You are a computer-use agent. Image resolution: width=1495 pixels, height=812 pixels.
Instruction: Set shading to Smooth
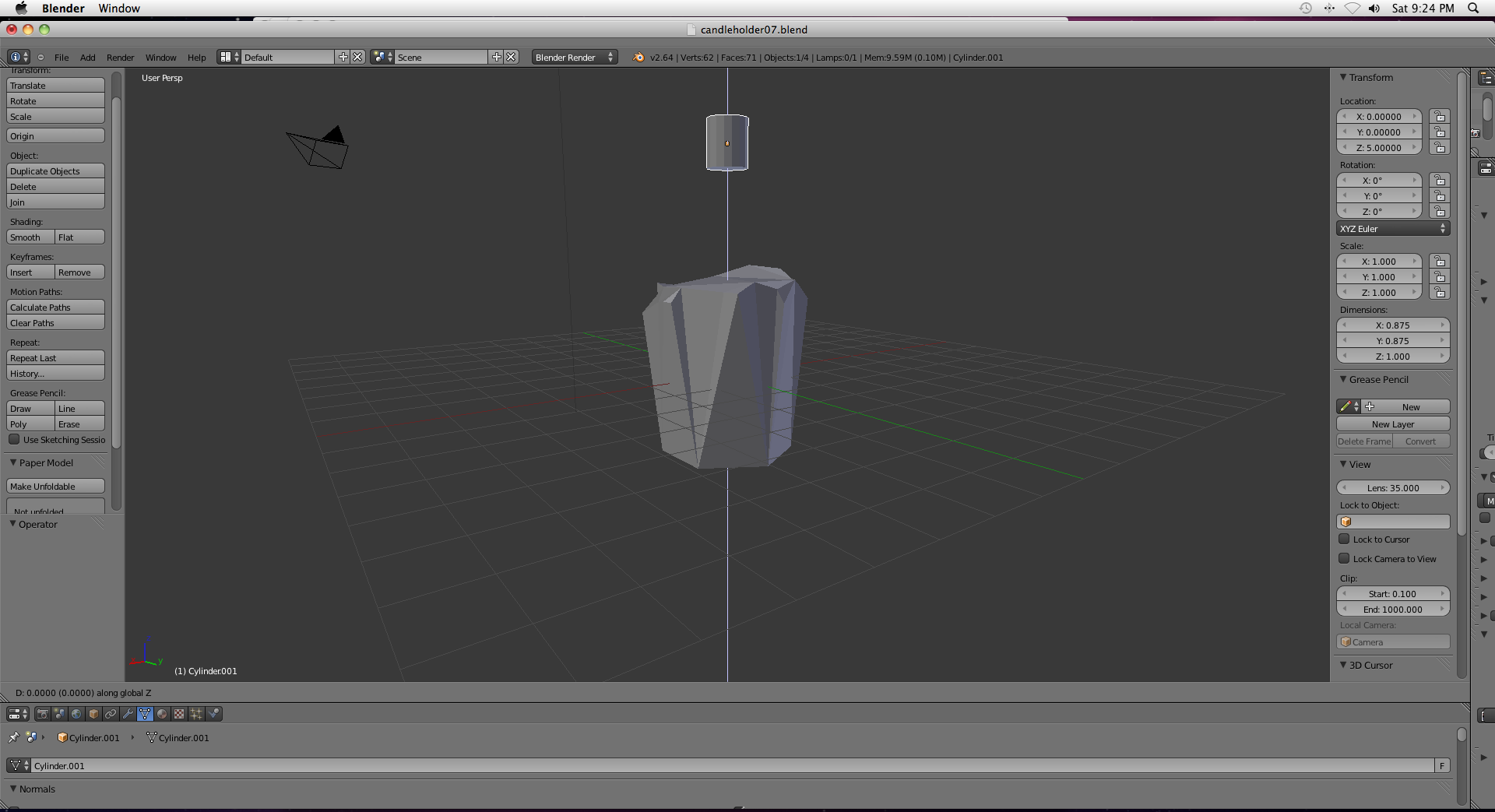(30, 237)
